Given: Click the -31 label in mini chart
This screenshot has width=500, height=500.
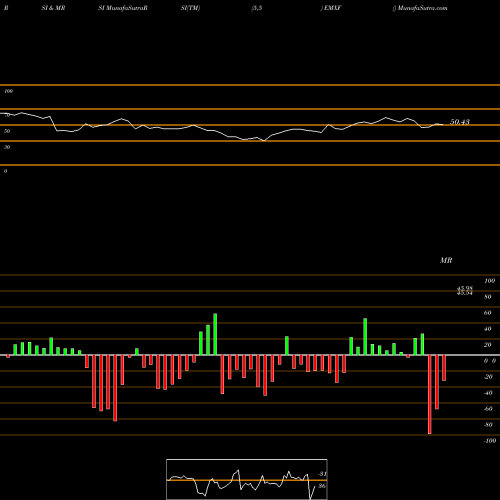Looking at the screenshot, I should tap(322, 474).
